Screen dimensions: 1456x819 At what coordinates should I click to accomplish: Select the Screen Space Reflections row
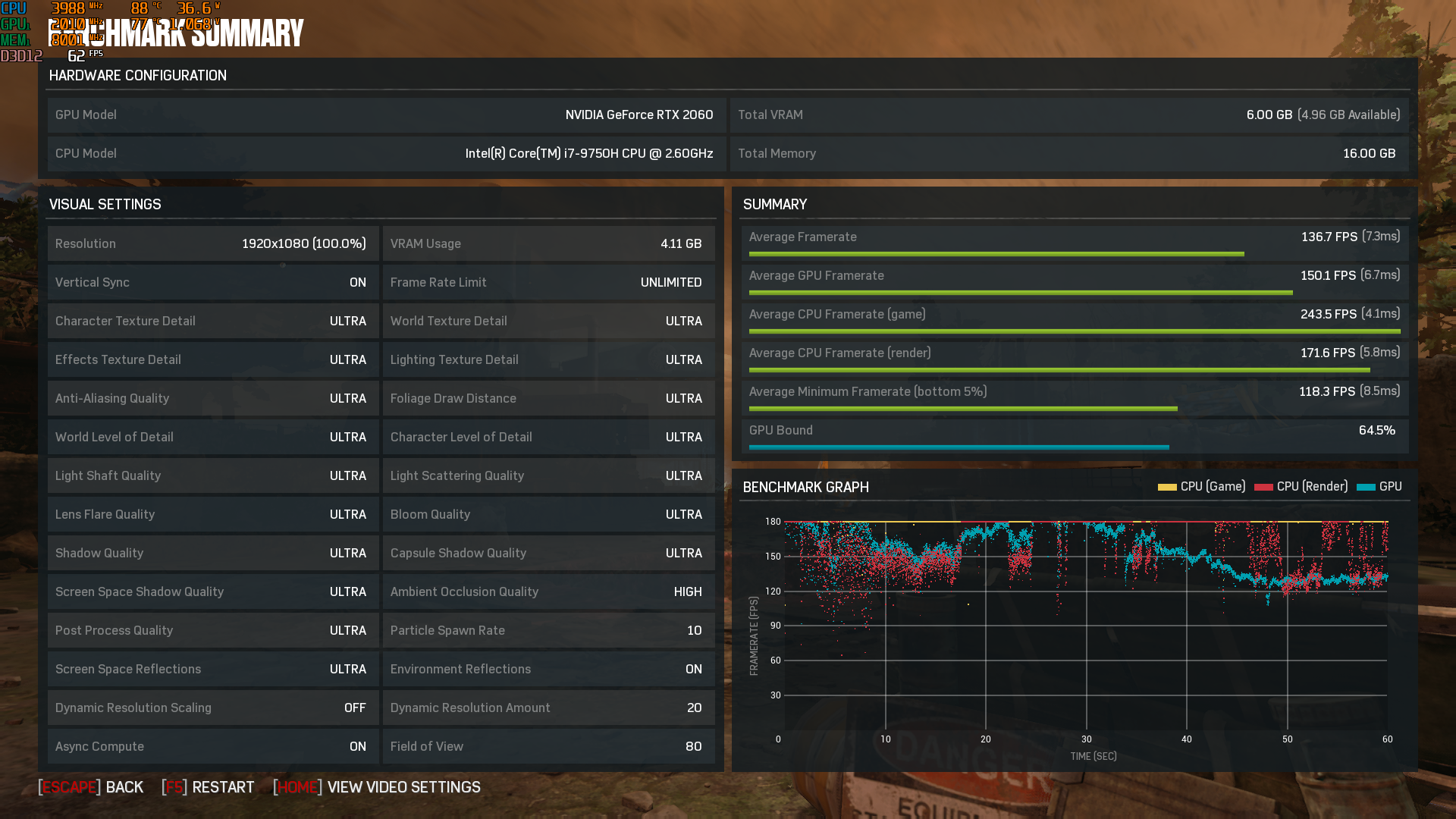[213, 669]
